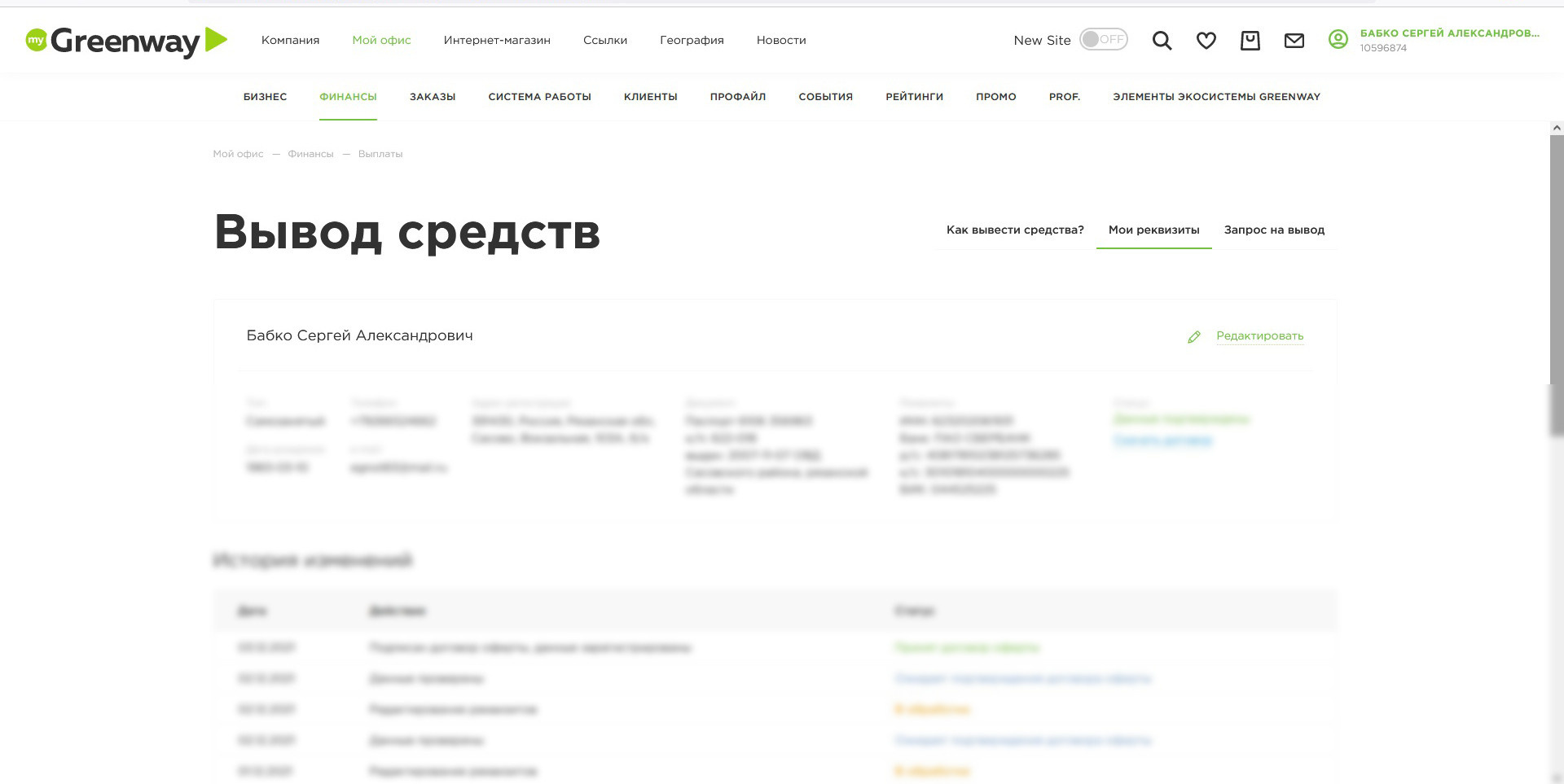The height and width of the screenshot is (784, 1564).
Task: Click the green account profile icon
Action: click(1338, 37)
